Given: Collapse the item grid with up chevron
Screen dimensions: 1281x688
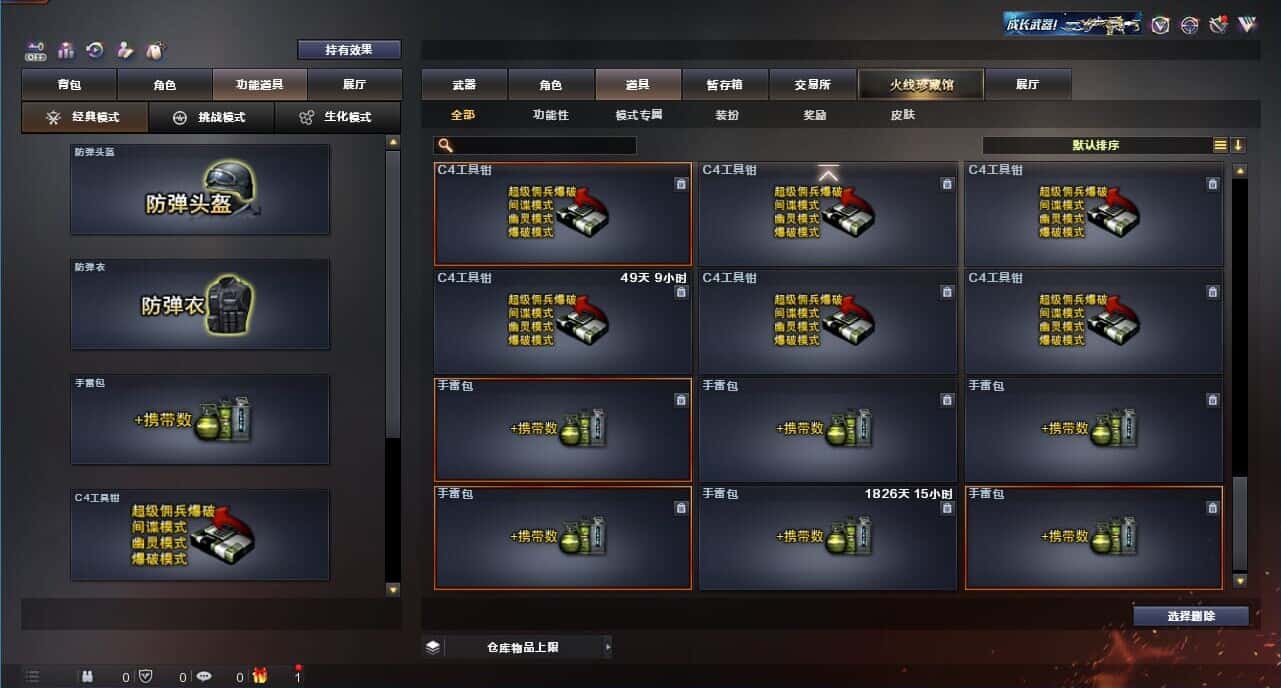Looking at the screenshot, I should 828,174.
